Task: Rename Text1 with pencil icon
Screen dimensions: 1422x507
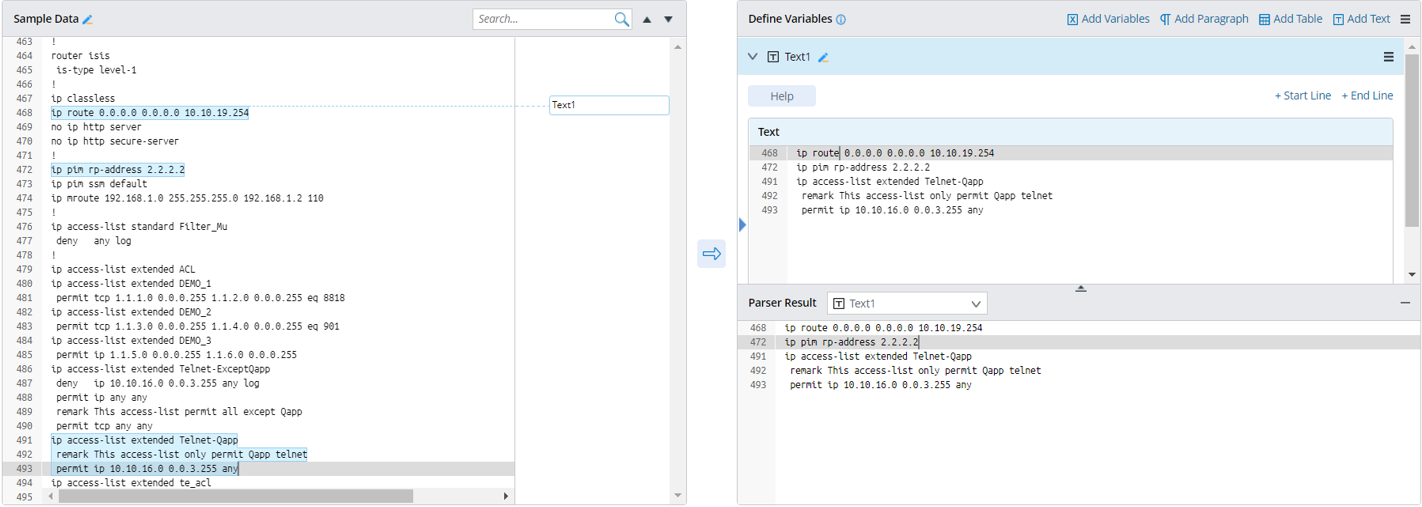Action: coord(823,58)
